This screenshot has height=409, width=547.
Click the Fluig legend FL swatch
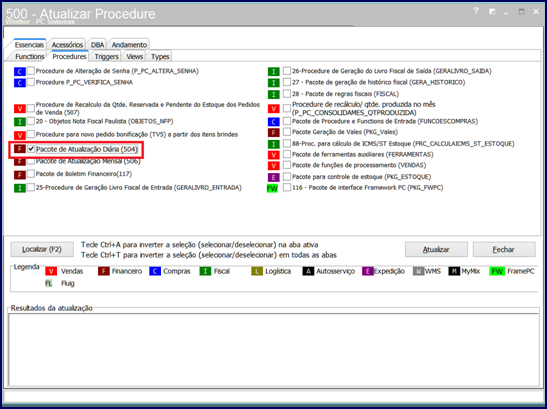click(x=48, y=283)
